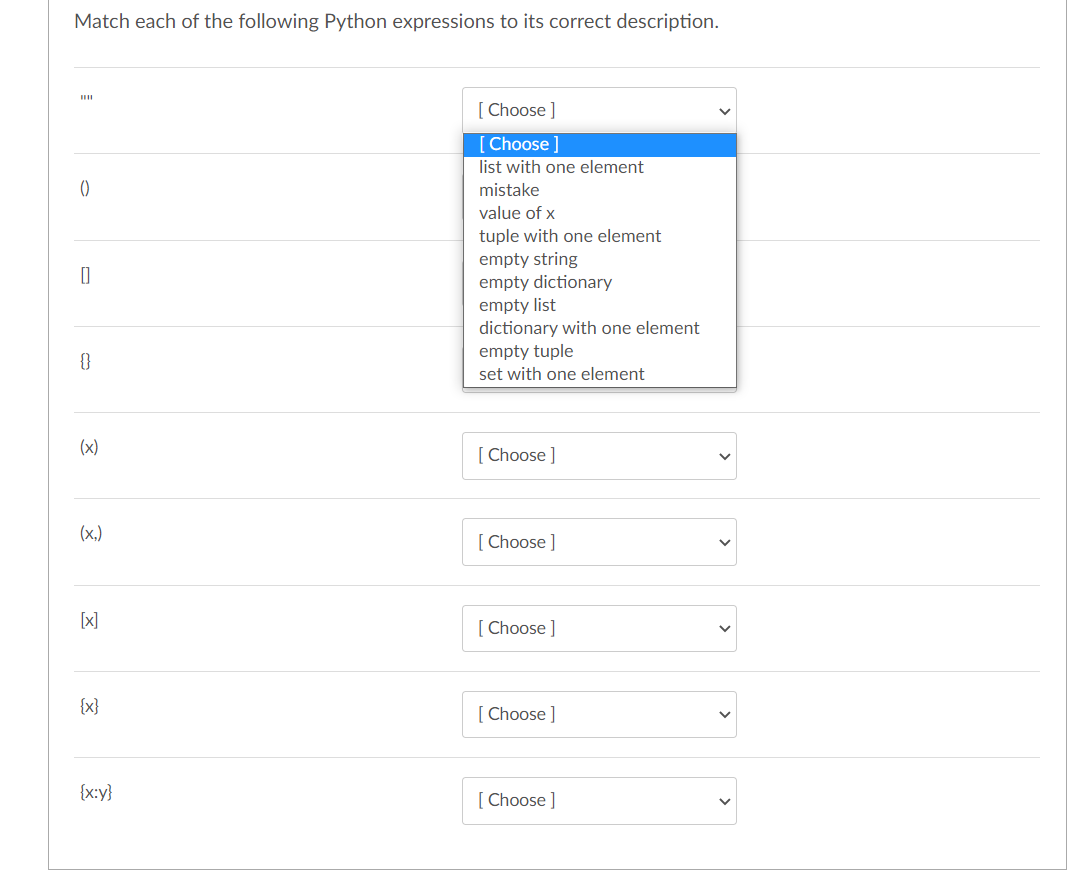
Task: Expand the dropdown for (x,) expression
Action: [598, 542]
